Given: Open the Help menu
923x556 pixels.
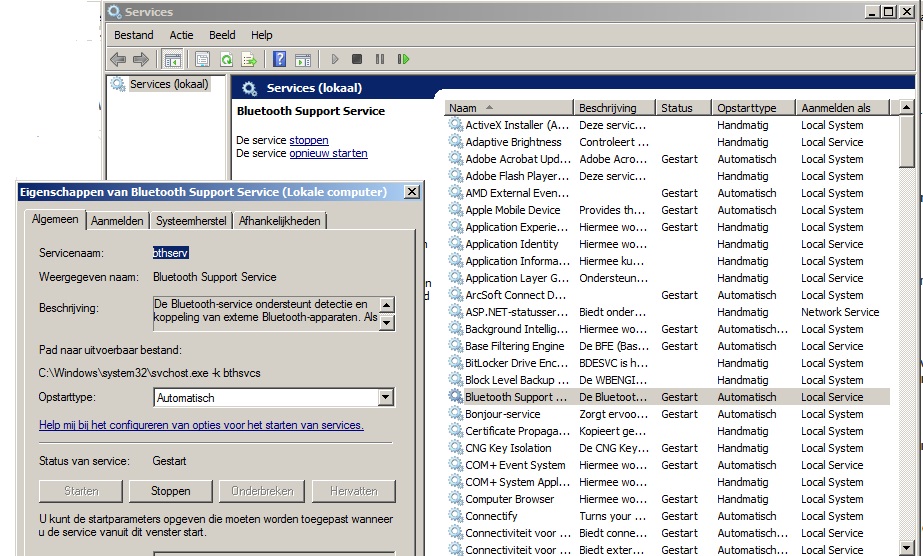Looking at the screenshot, I should tap(261, 35).
